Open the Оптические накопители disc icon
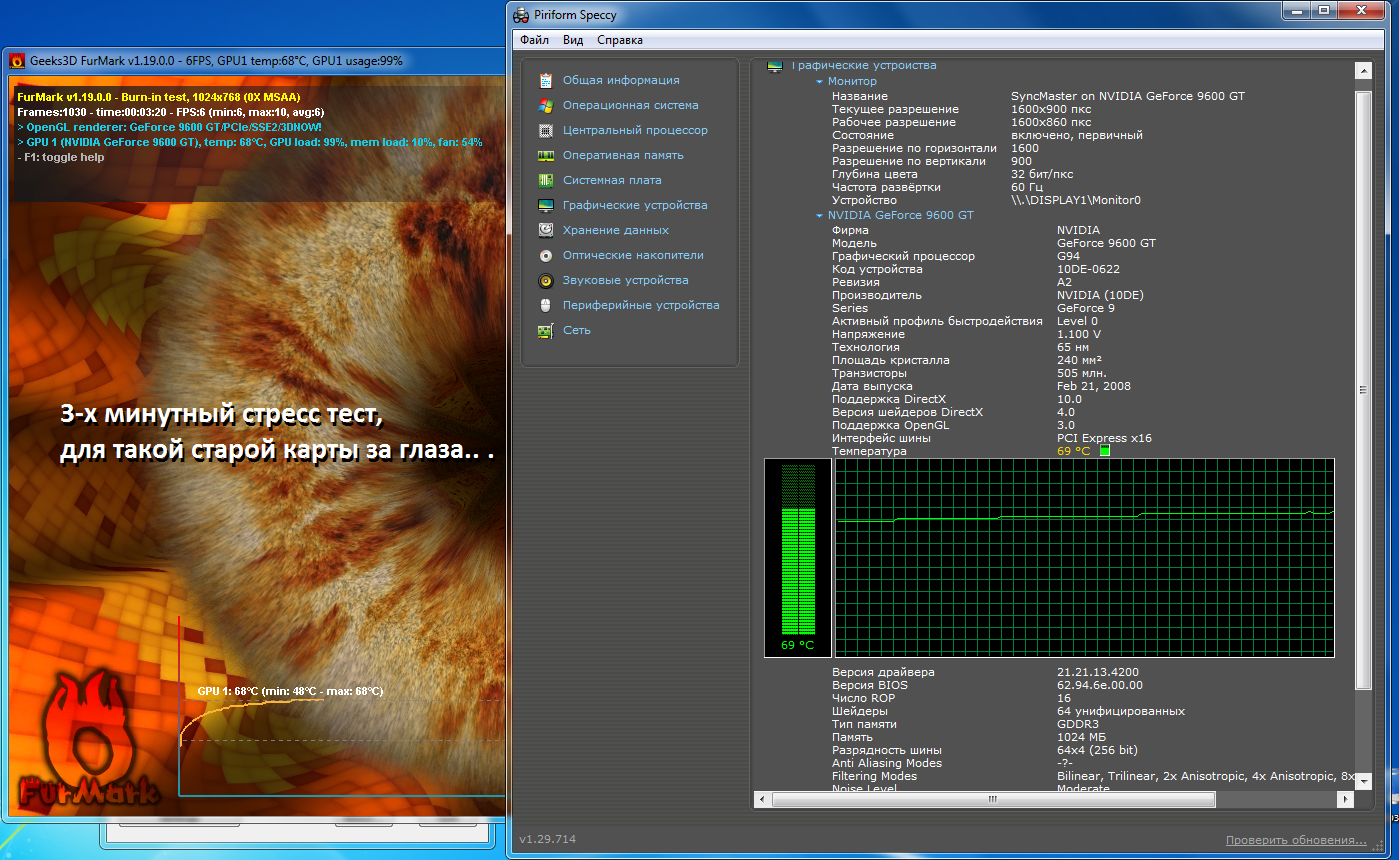This screenshot has width=1399, height=860. pyautogui.click(x=546, y=255)
